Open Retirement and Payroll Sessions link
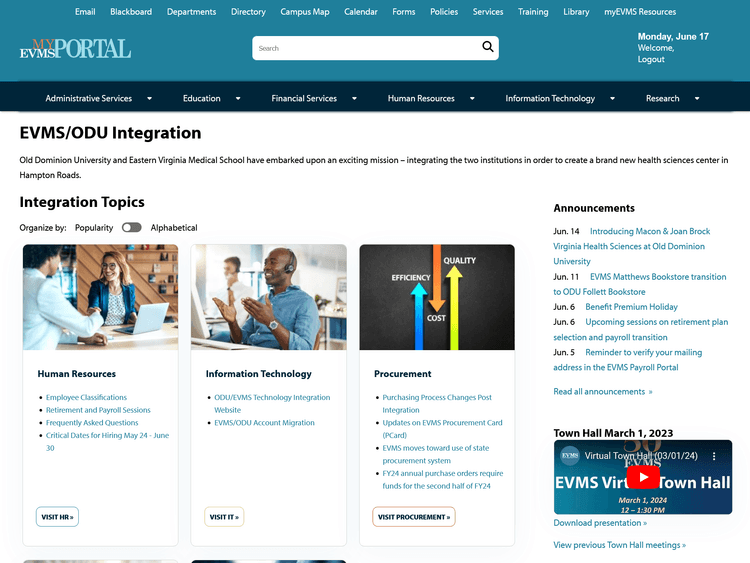 tap(98, 410)
